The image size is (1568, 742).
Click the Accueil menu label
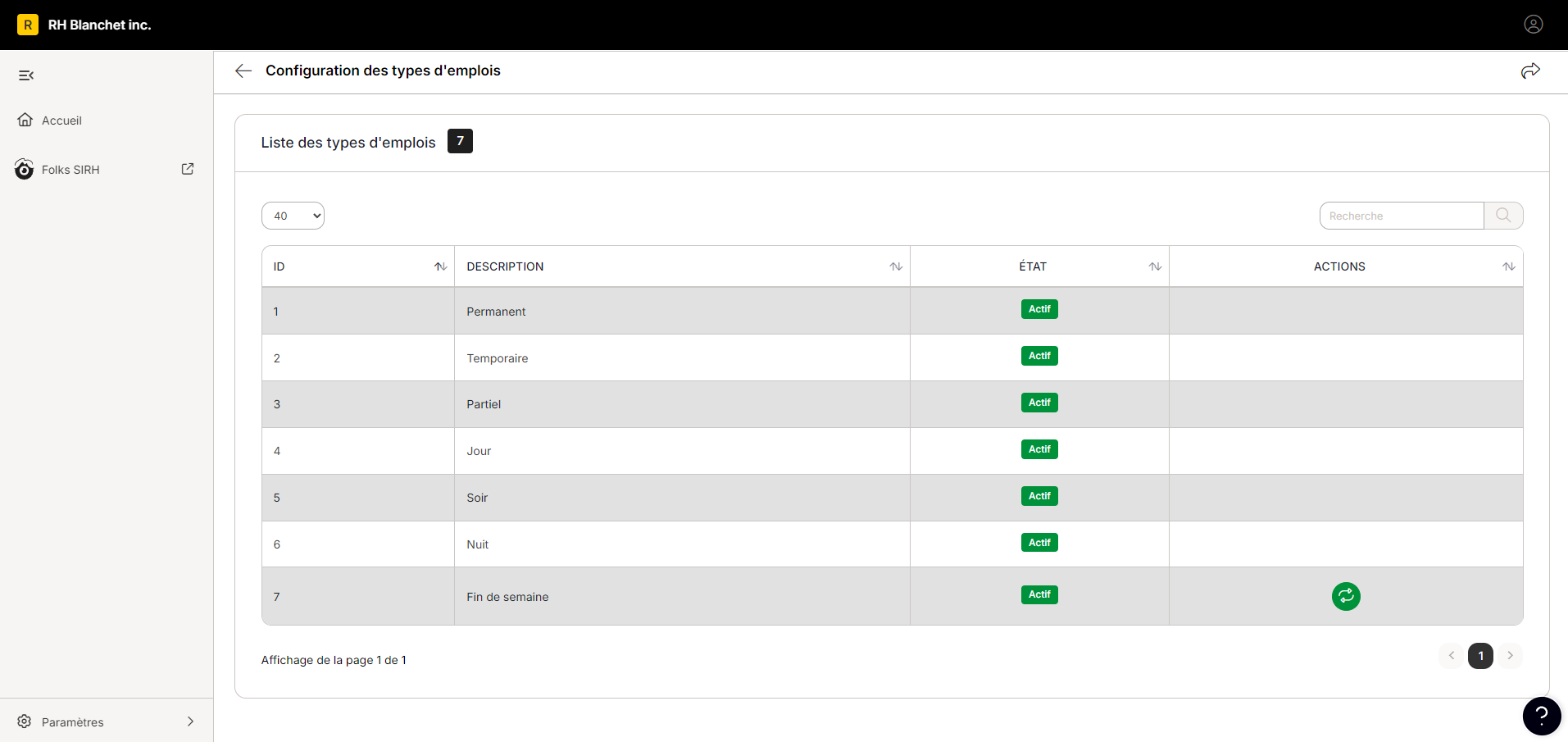tap(61, 121)
